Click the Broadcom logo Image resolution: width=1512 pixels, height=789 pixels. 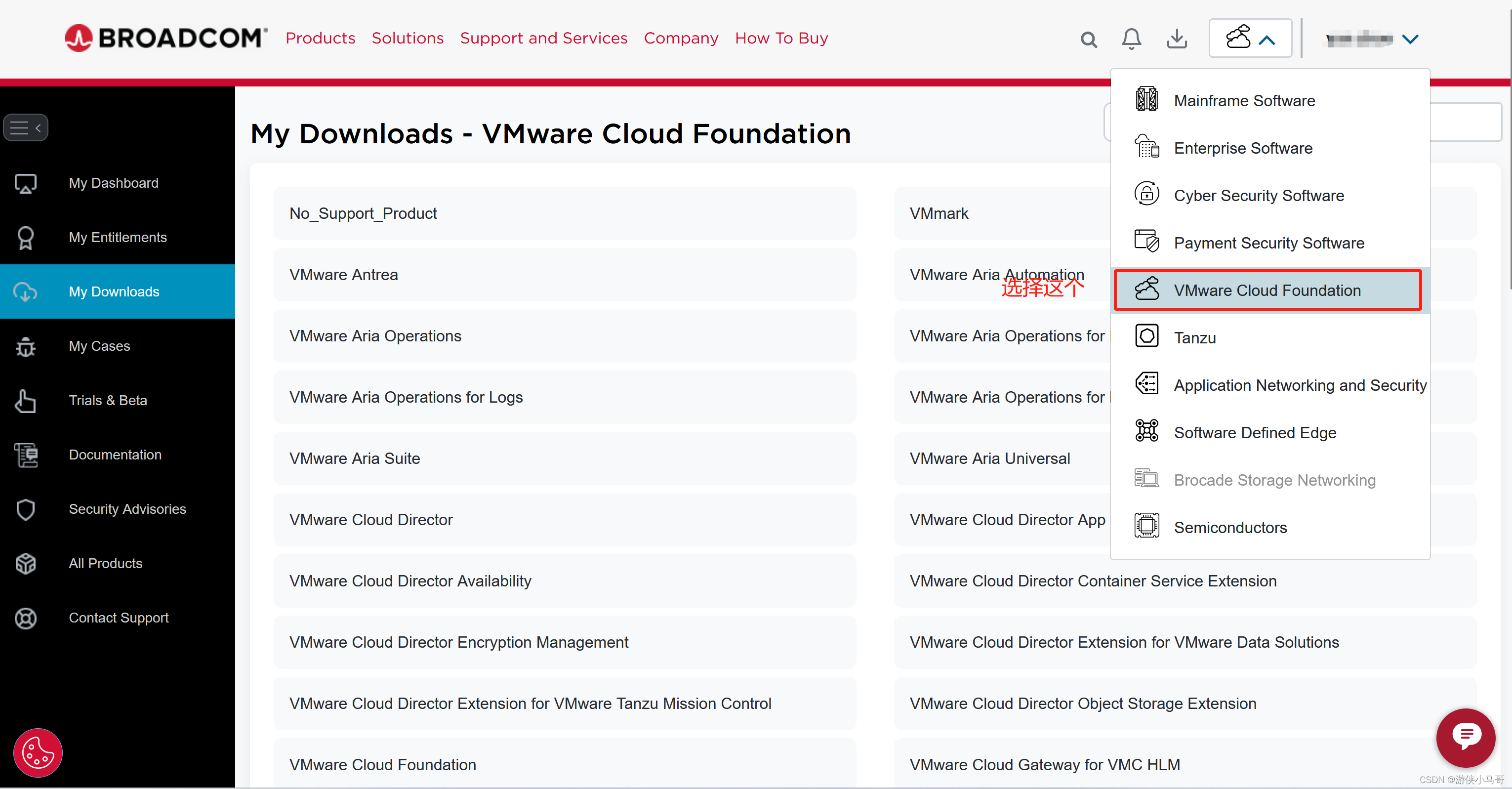(x=166, y=38)
